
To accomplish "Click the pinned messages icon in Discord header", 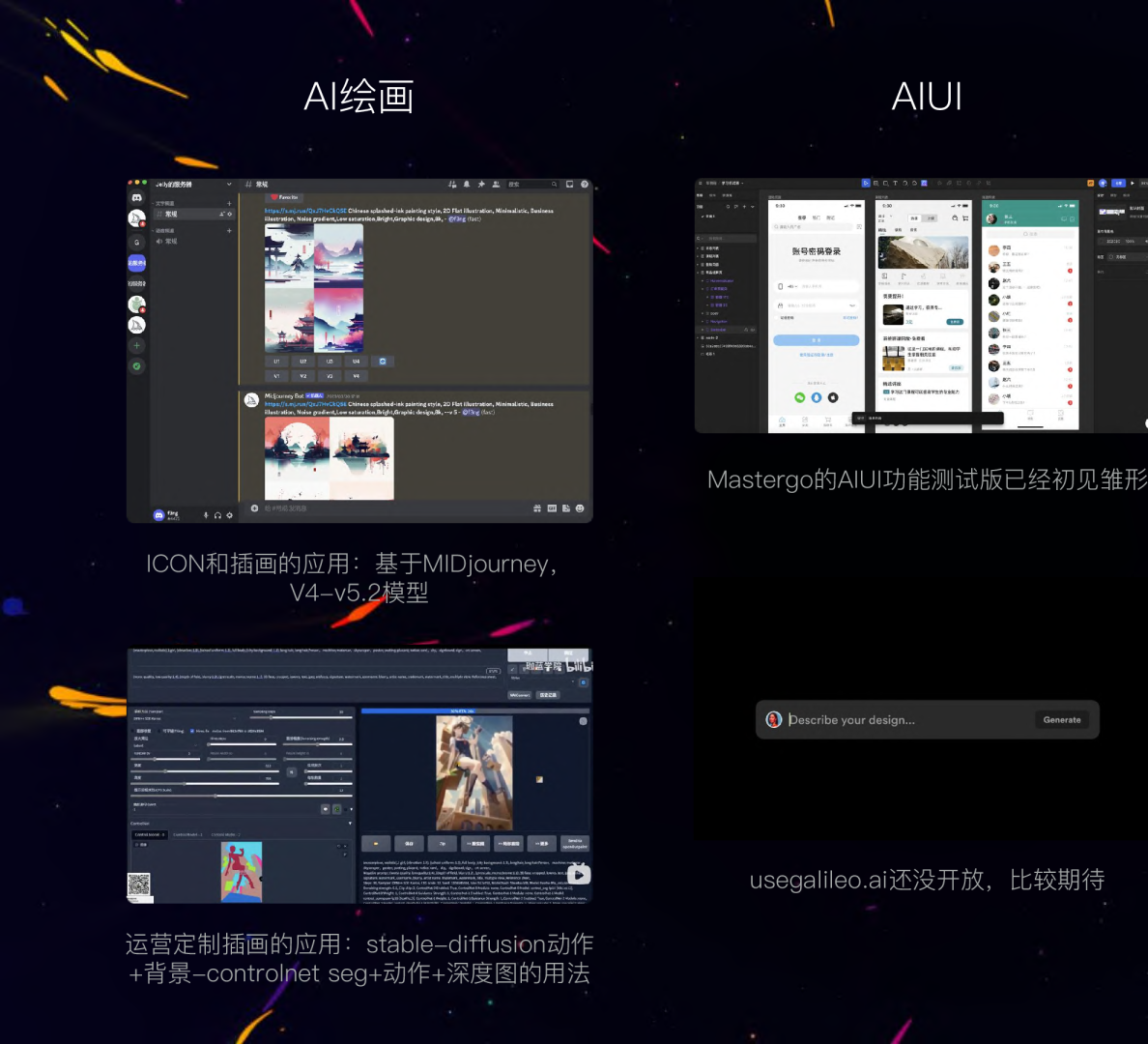I will coord(481,185).
